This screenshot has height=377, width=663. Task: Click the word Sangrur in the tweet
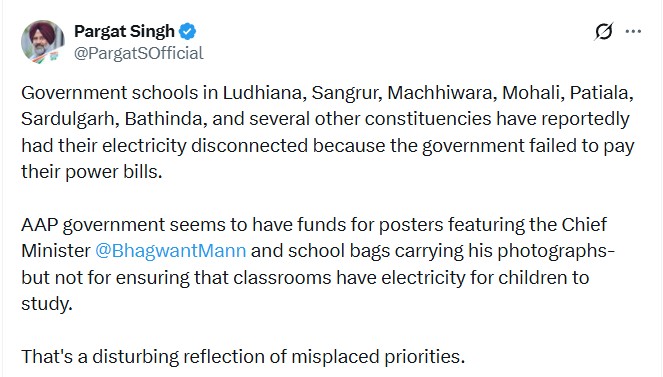(347, 93)
